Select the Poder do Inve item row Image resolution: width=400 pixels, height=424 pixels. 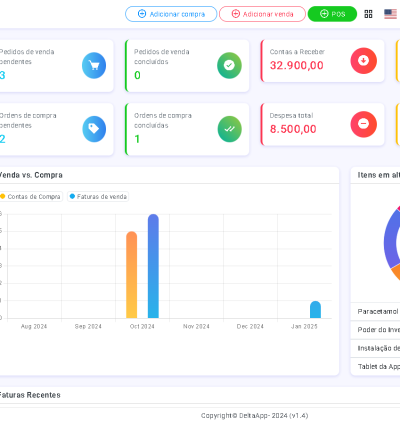[x=376, y=330]
